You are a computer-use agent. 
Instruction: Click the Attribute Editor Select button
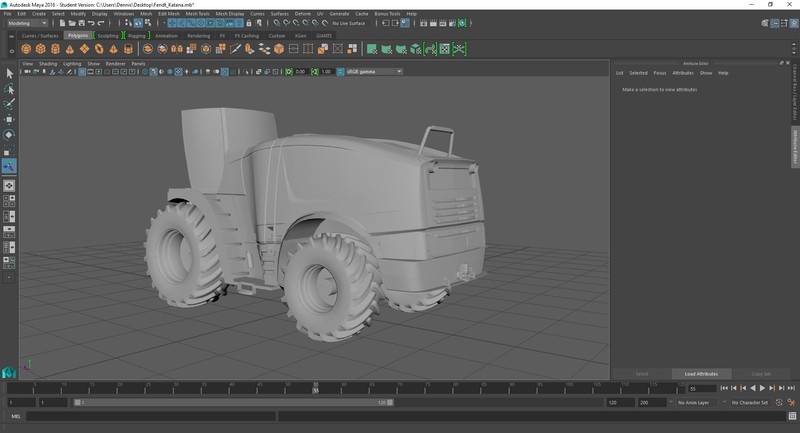point(642,374)
